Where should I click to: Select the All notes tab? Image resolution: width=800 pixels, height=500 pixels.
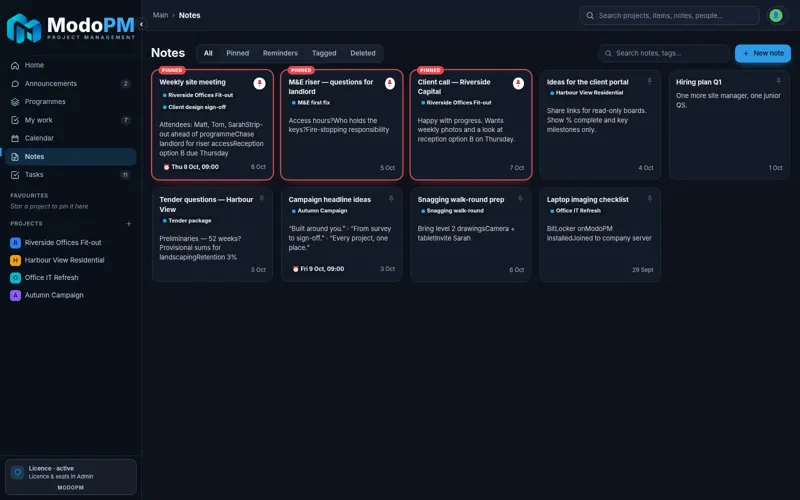coord(208,53)
